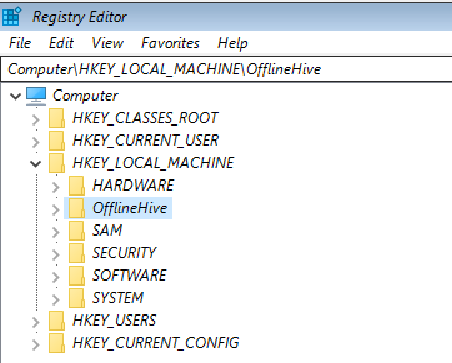Expand the OfflineHive subkey
The image size is (452, 363).
coord(56,210)
